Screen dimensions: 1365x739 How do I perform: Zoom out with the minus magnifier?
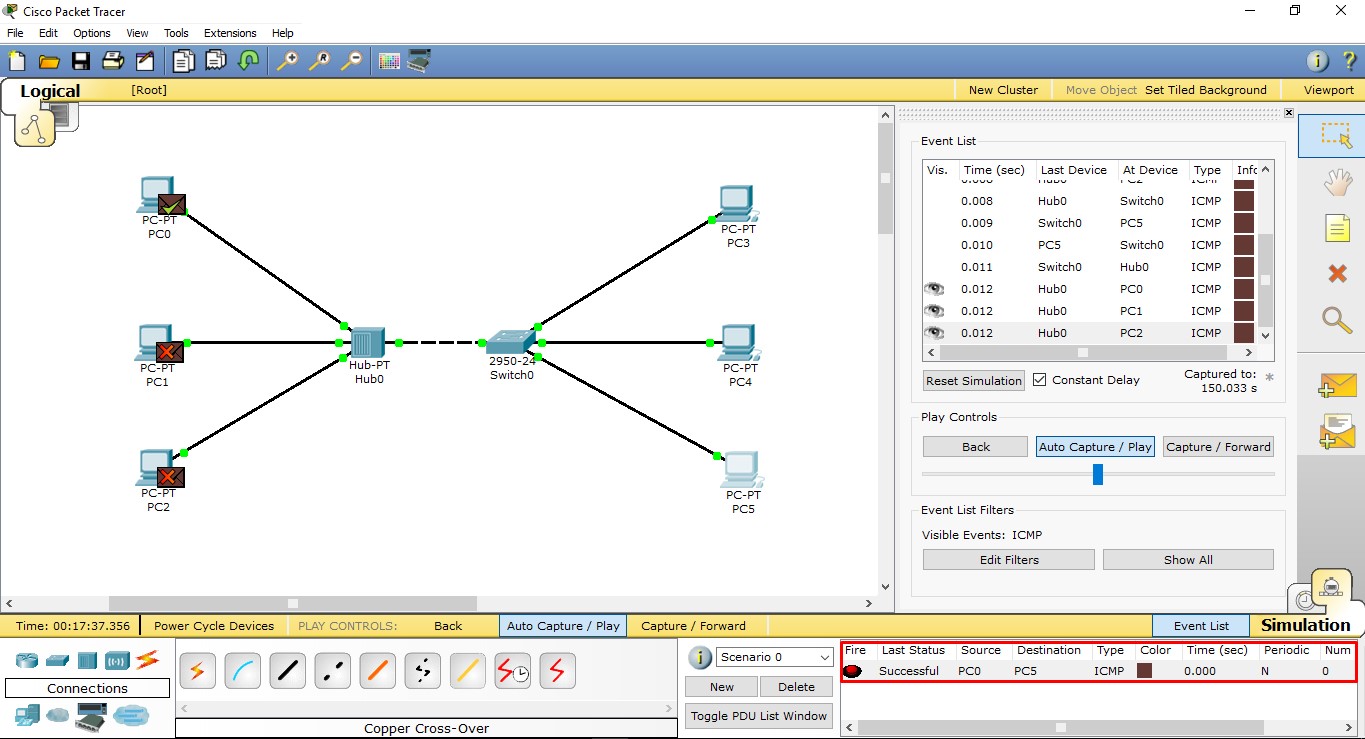point(351,61)
